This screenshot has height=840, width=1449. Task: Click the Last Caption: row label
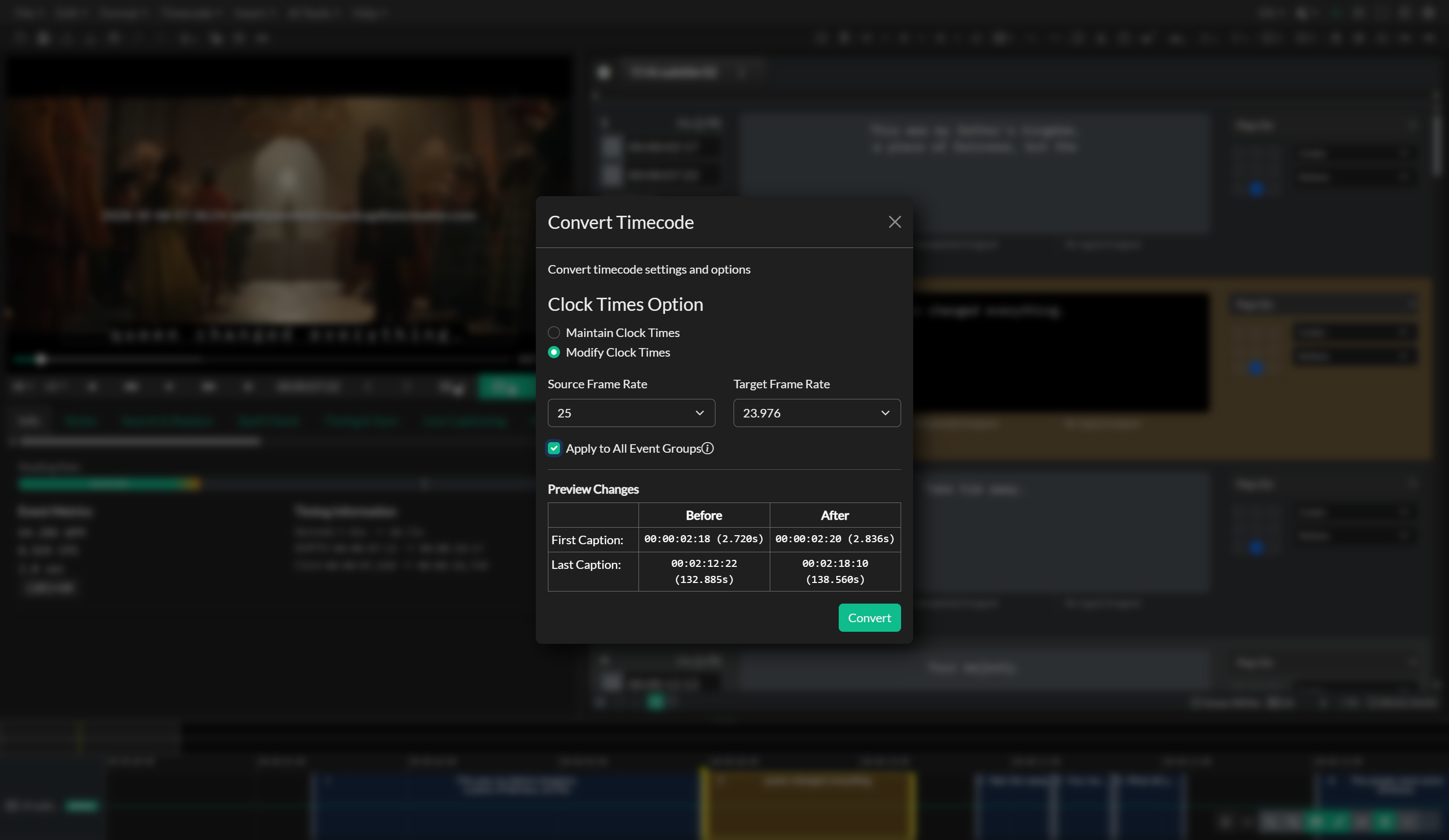click(x=586, y=564)
